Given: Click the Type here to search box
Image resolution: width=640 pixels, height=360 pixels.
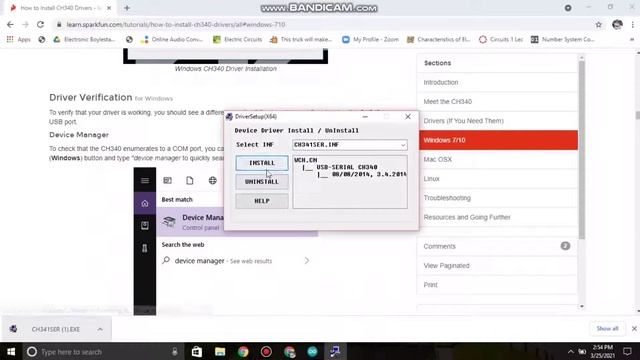Looking at the screenshot, I should 102,351.
